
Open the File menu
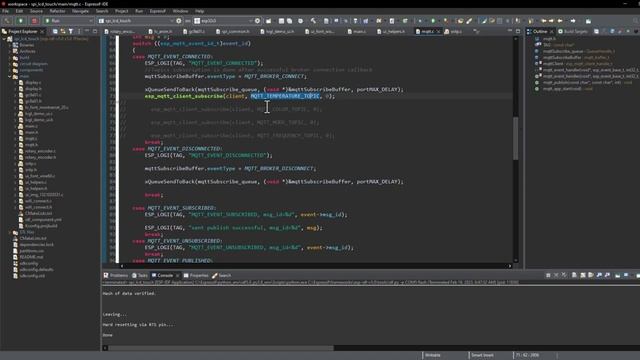(x=5, y=11)
